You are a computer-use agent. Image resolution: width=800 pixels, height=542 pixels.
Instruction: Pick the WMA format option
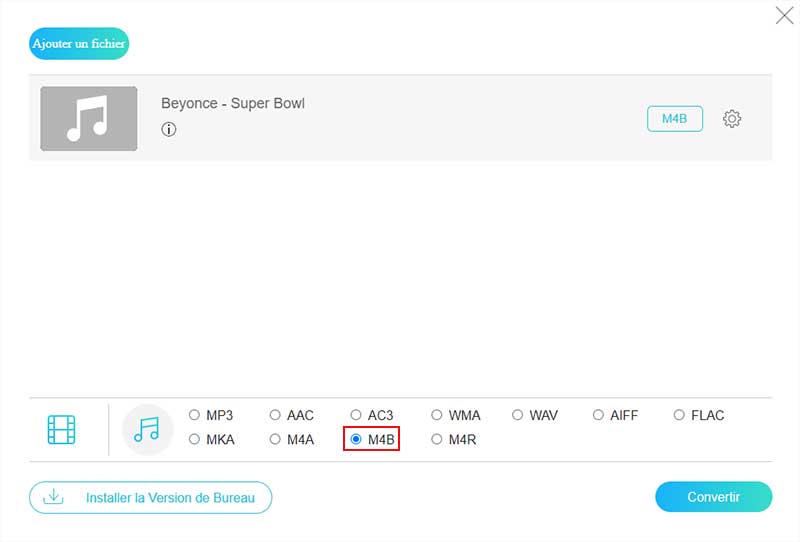click(x=438, y=415)
